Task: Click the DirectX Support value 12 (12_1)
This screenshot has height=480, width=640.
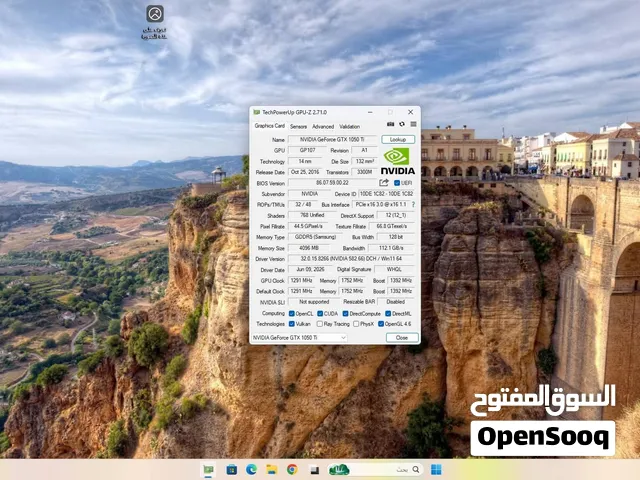Action: click(396, 215)
